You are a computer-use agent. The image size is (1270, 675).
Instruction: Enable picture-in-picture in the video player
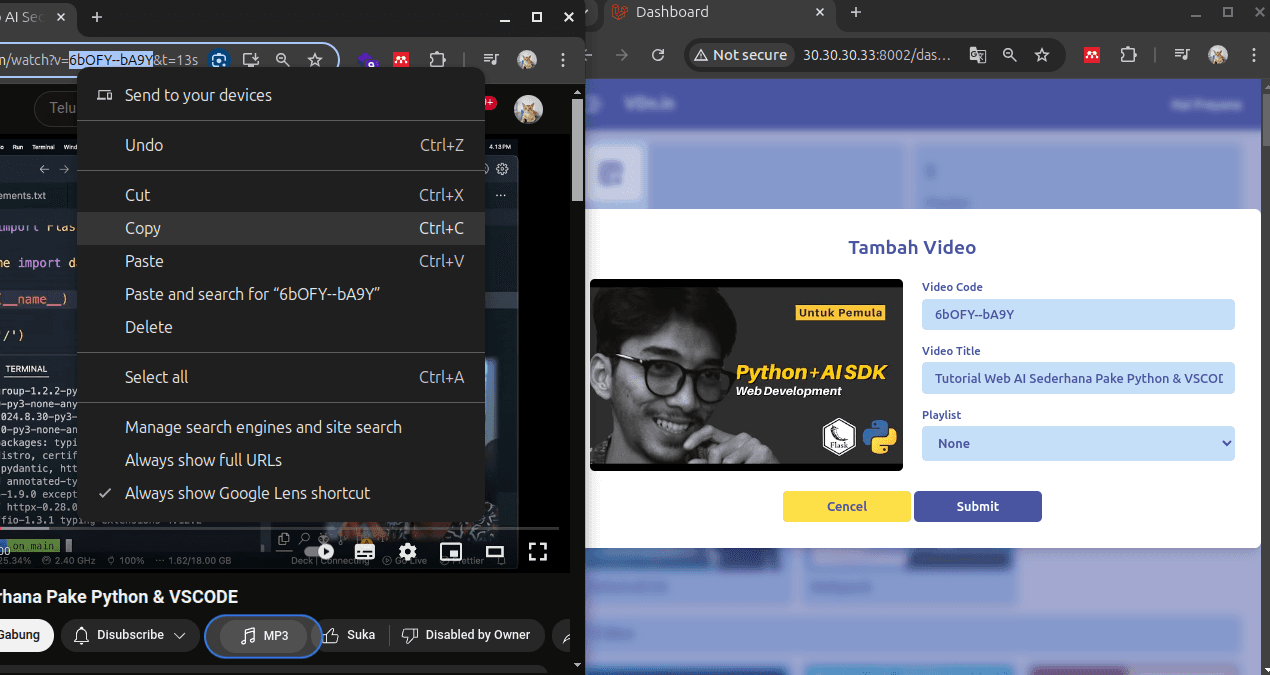pos(451,551)
